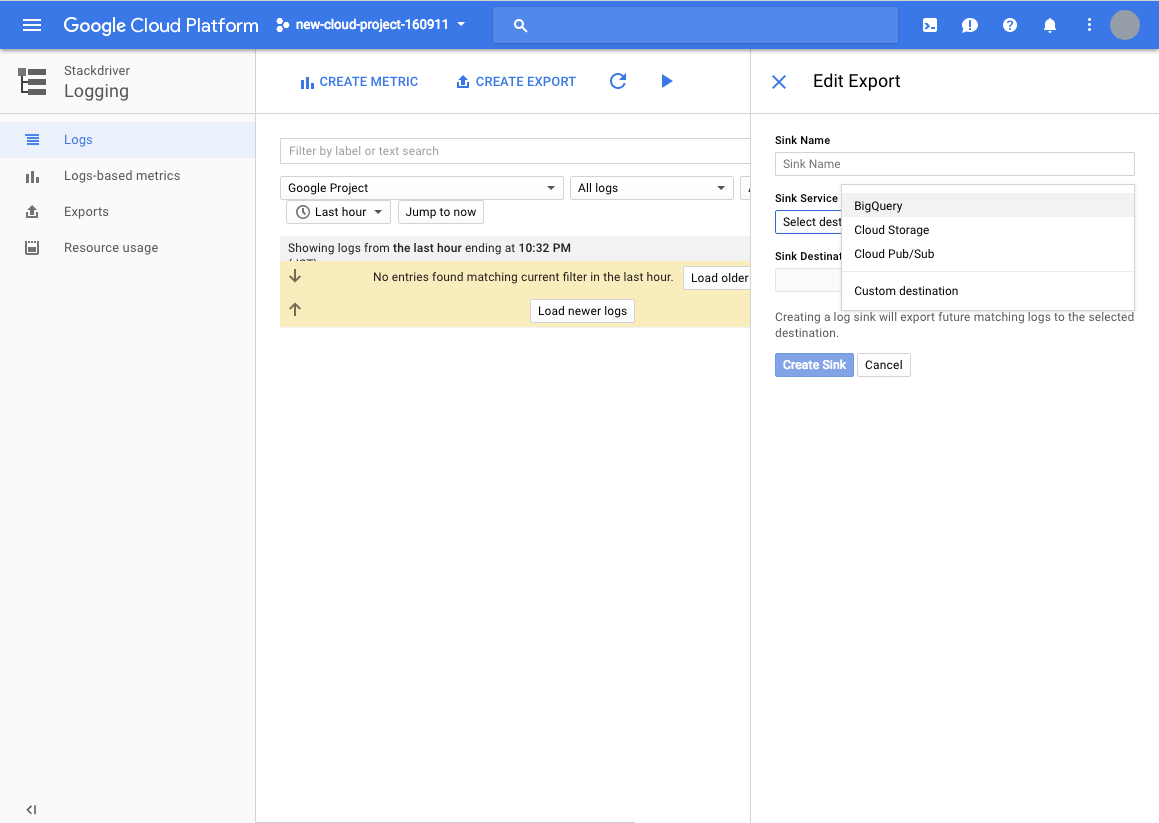Click the Stackdriver Logging product icon
Viewport: 1159px width, 823px height.
click(33, 81)
